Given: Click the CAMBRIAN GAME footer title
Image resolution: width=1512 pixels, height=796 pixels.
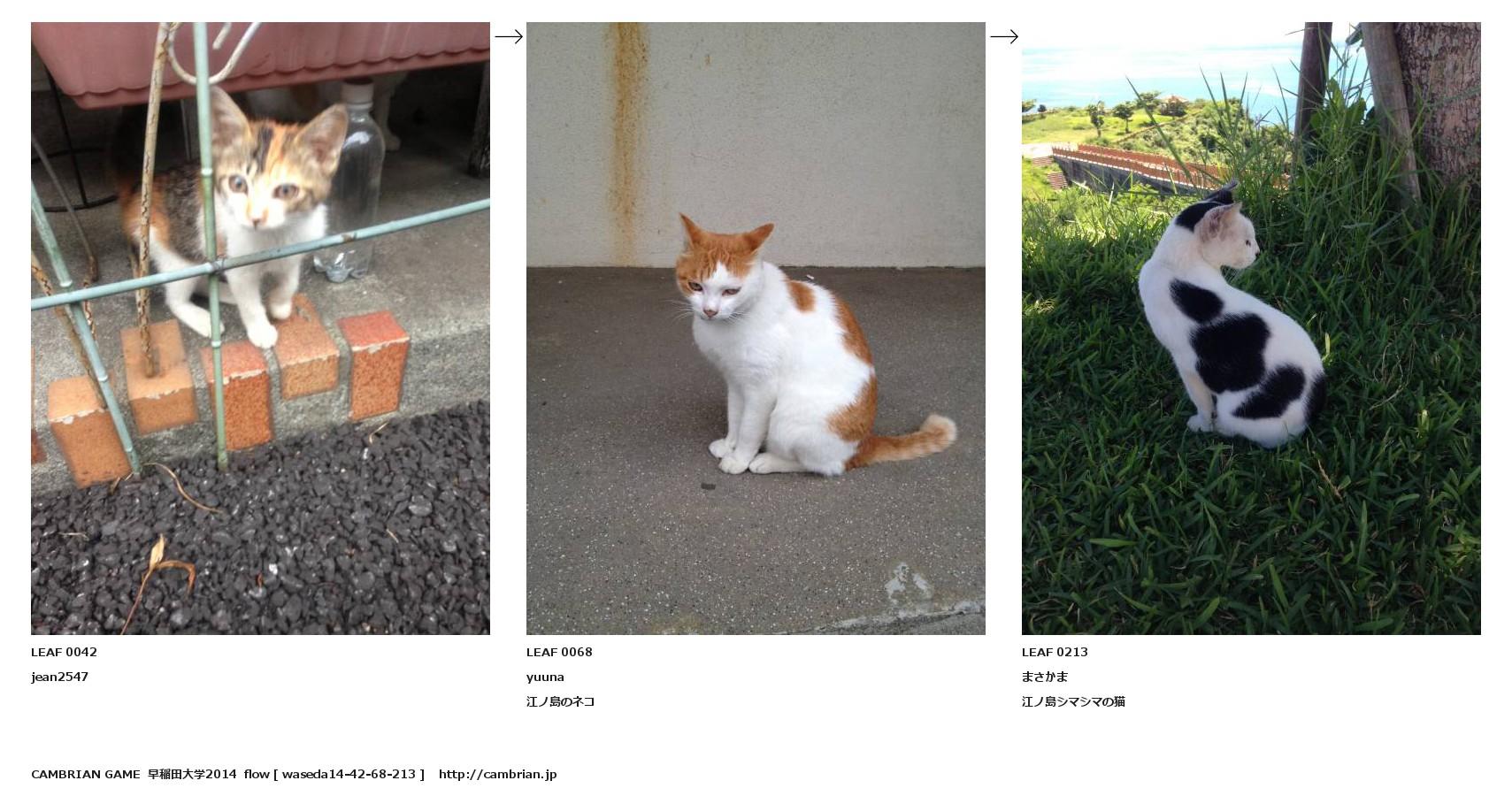Looking at the screenshot, I should click(x=86, y=774).
